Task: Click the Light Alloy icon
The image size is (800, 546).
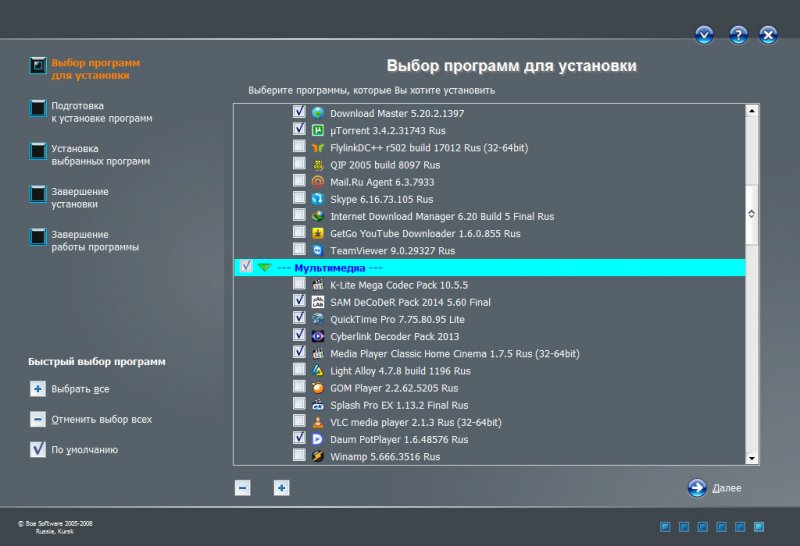Action: [317, 371]
